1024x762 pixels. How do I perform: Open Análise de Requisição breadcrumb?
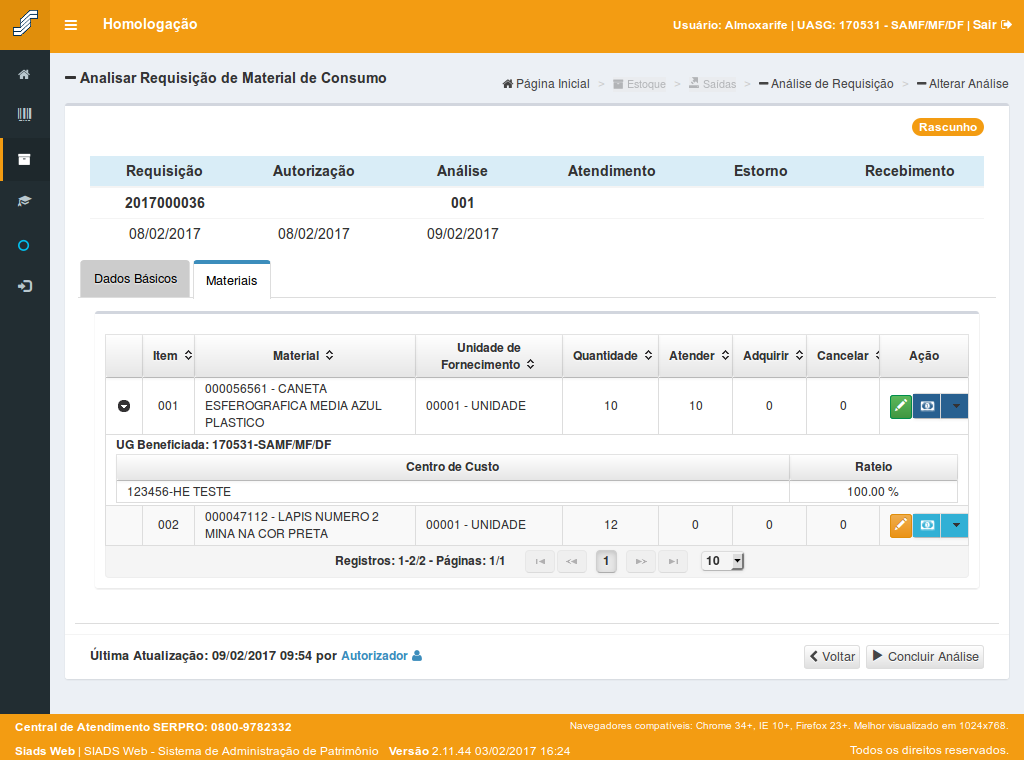(826, 84)
